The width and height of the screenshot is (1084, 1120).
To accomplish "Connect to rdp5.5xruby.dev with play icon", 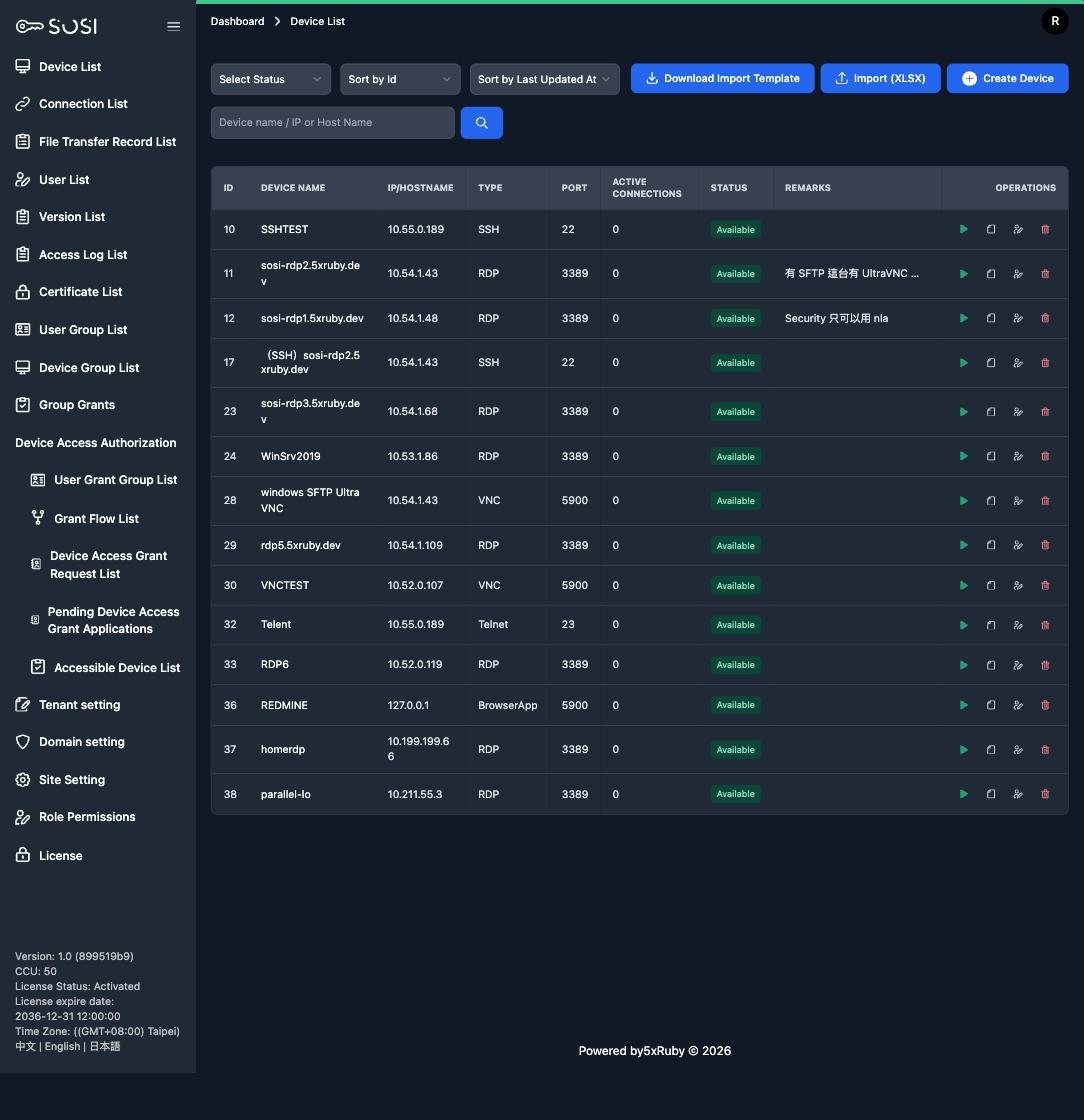I will 963,545.
